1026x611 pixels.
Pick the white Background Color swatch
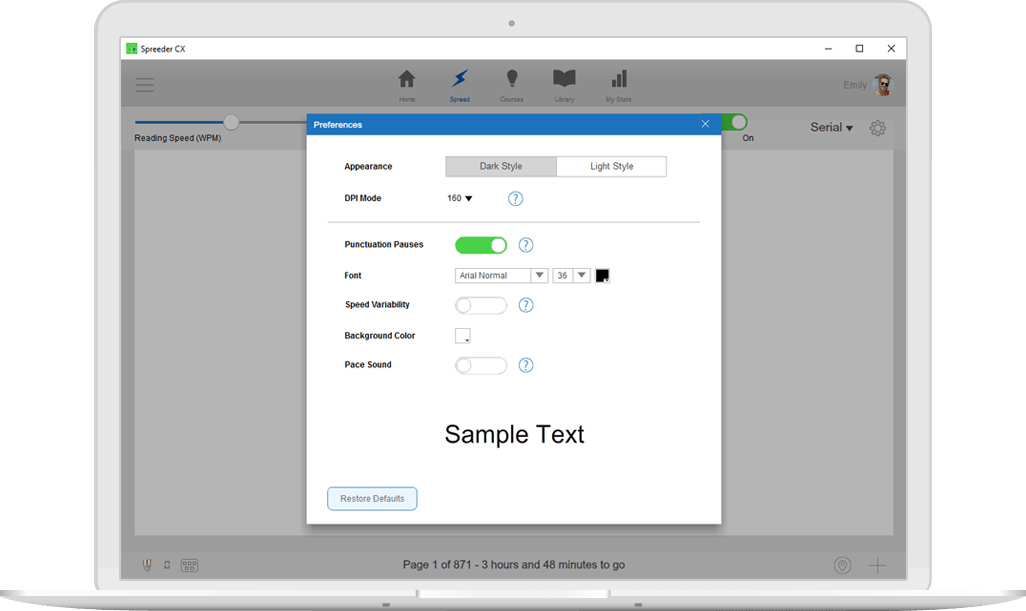point(463,336)
